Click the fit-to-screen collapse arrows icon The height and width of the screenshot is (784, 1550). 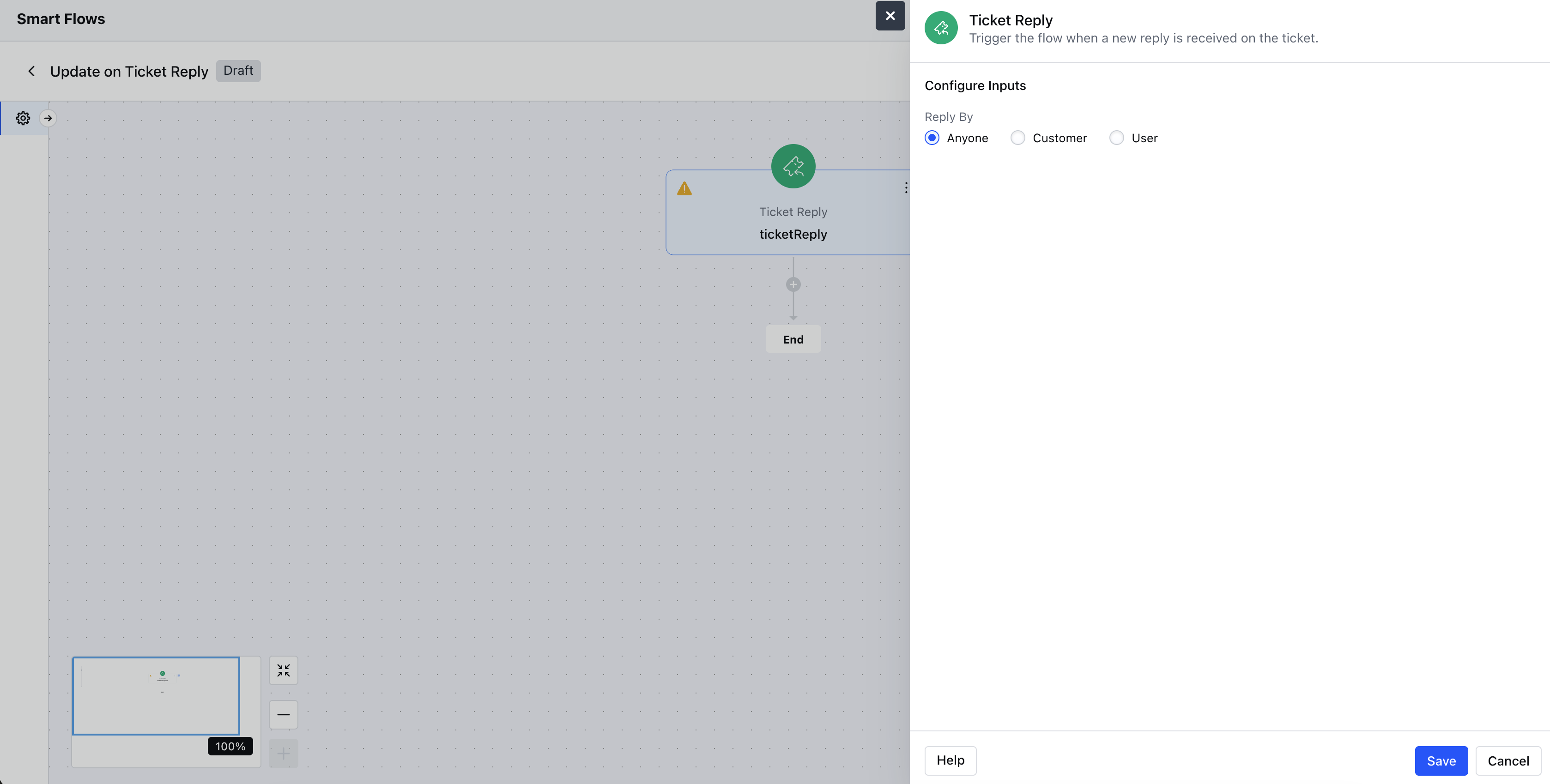(284, 670)
